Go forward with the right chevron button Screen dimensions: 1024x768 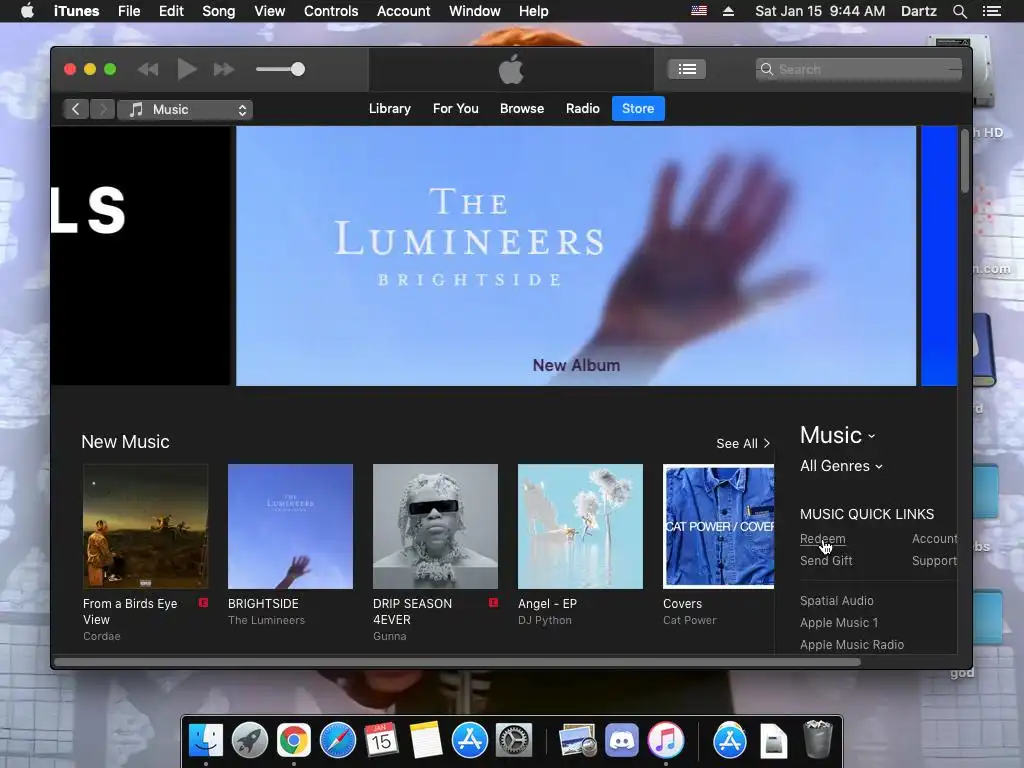(x=103, y=109)
